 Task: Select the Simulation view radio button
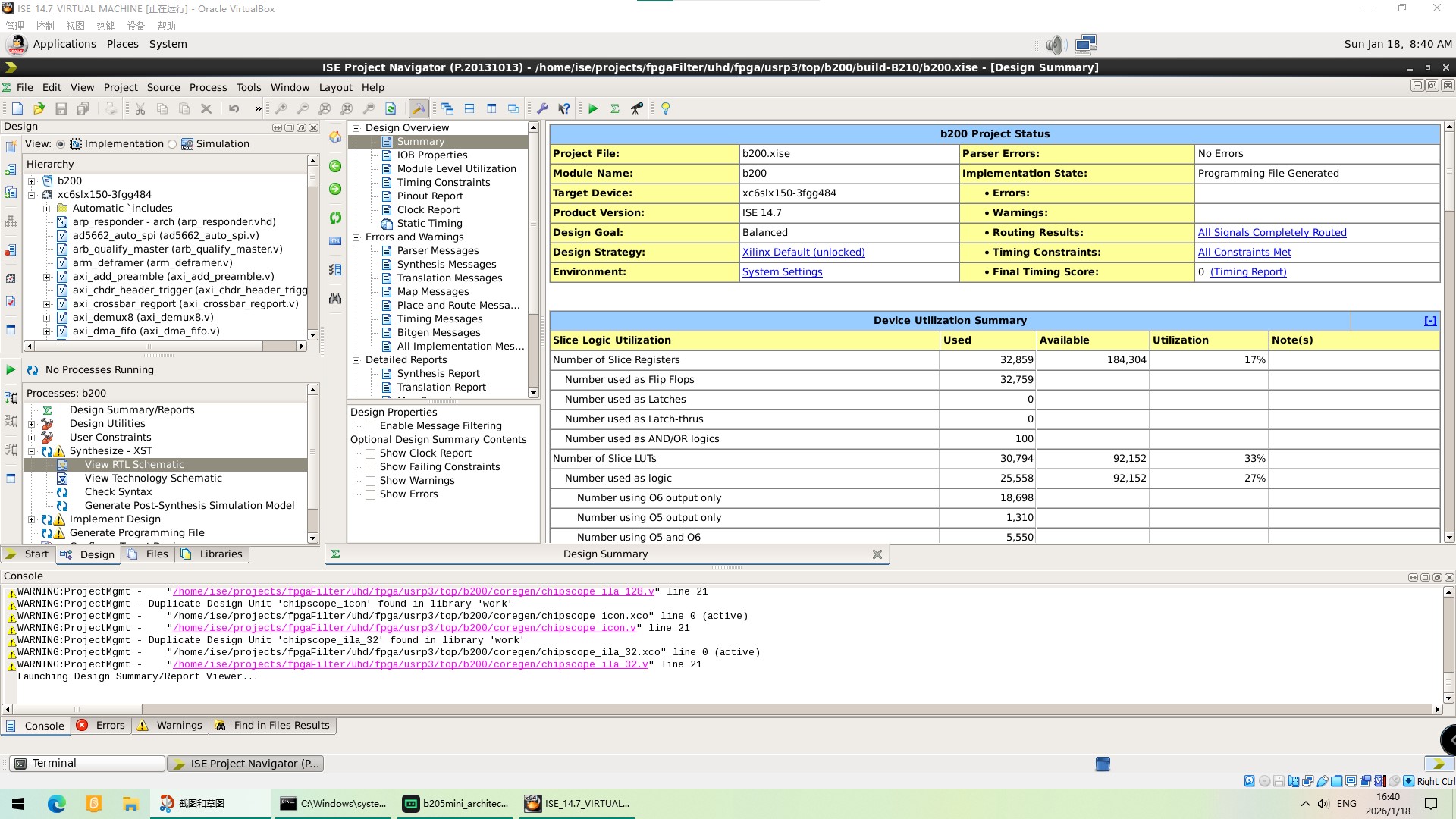point(173,144)
